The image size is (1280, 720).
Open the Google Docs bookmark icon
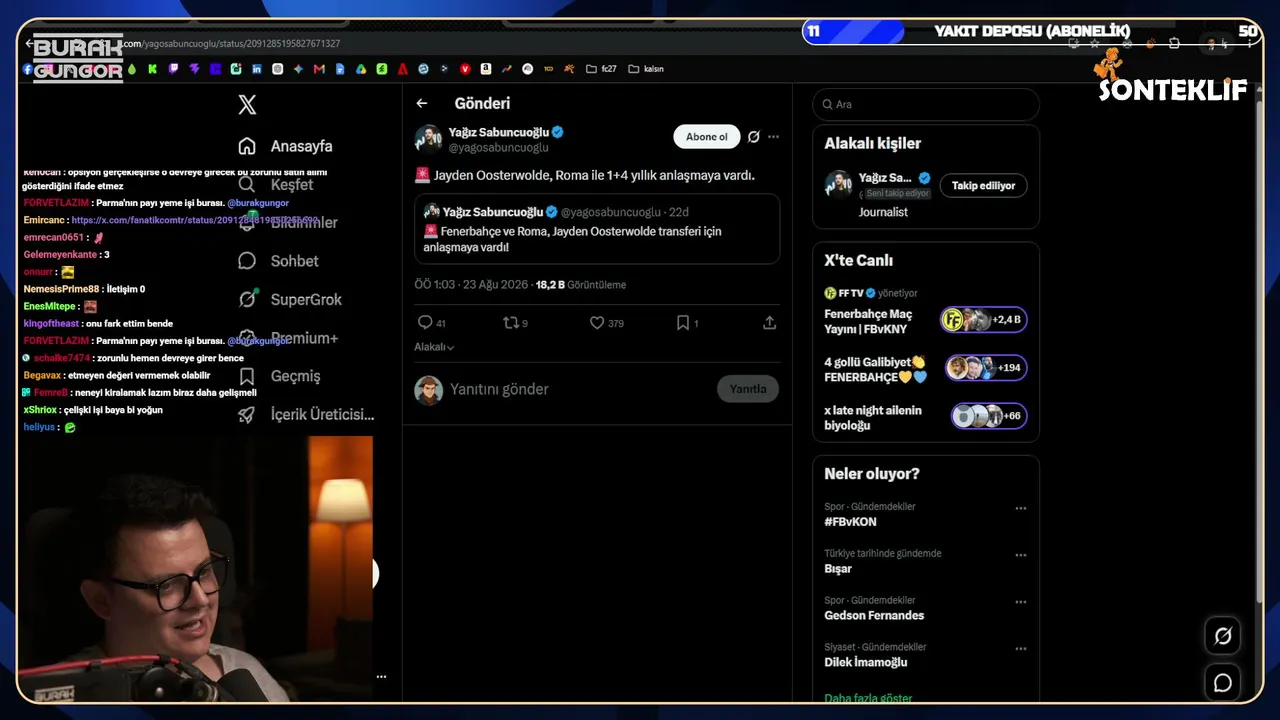tap(340, 69)
